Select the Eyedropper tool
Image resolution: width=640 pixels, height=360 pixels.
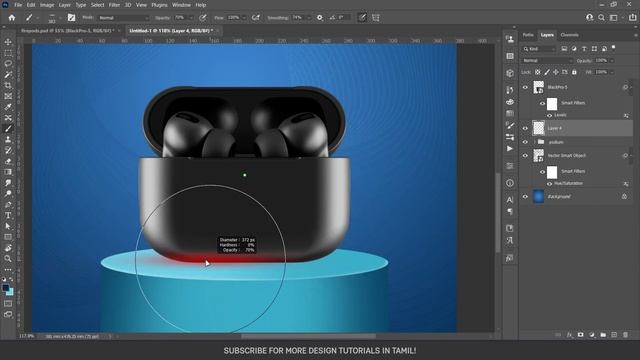click(8, 107)
